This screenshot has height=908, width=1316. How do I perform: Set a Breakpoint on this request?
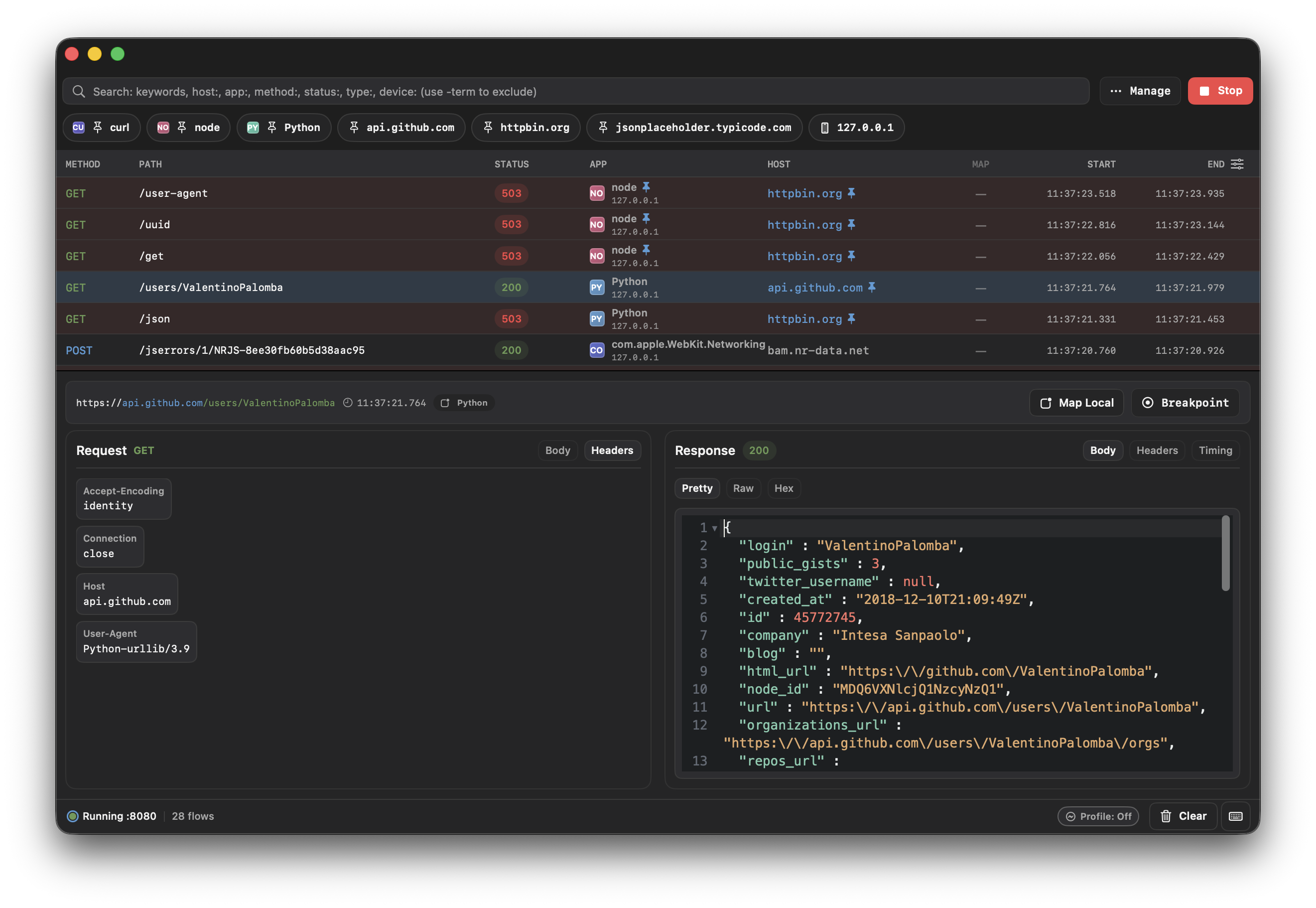coord(1184,403)
